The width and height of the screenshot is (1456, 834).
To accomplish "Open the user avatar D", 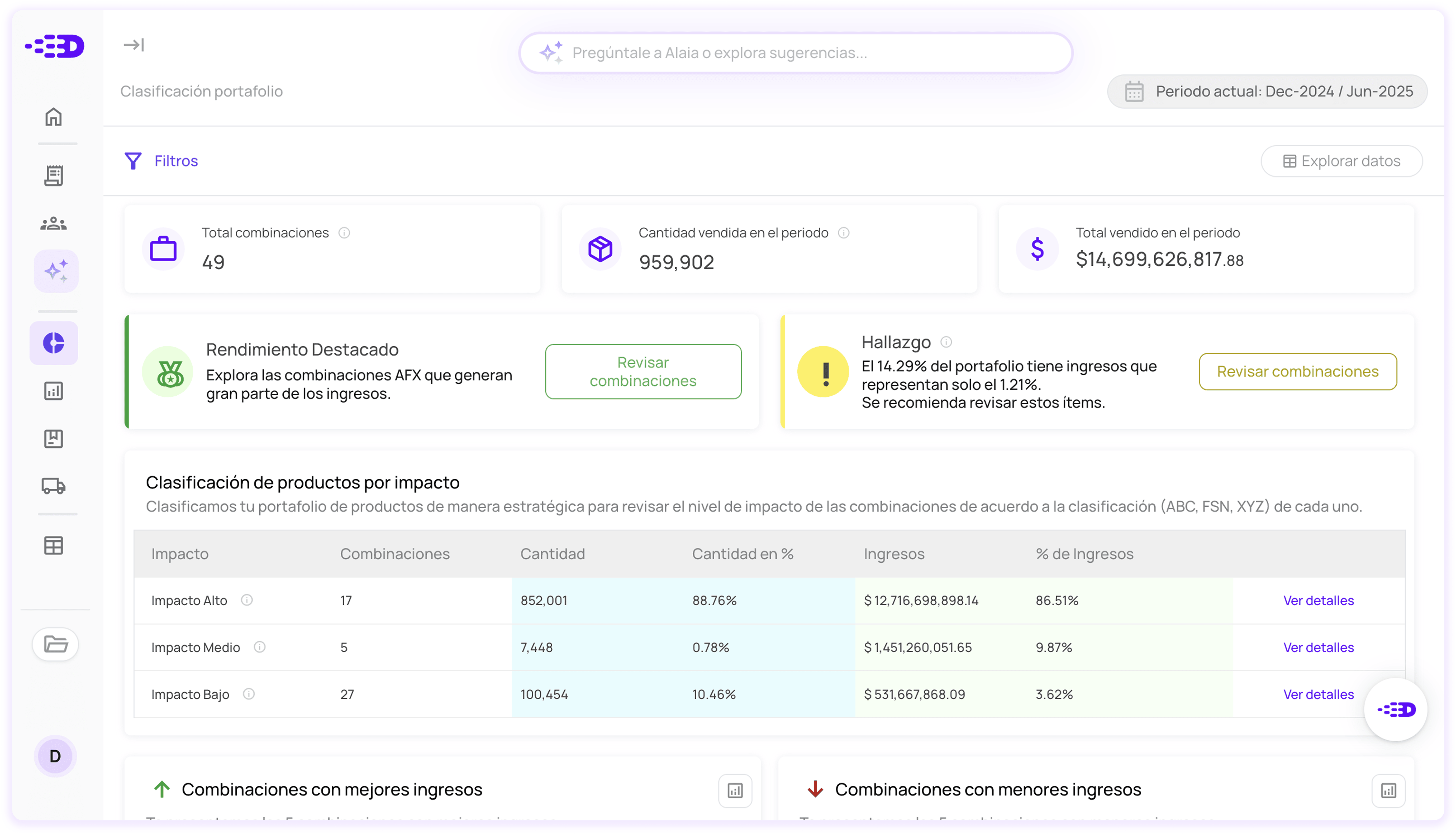I will tap(55, 756).
